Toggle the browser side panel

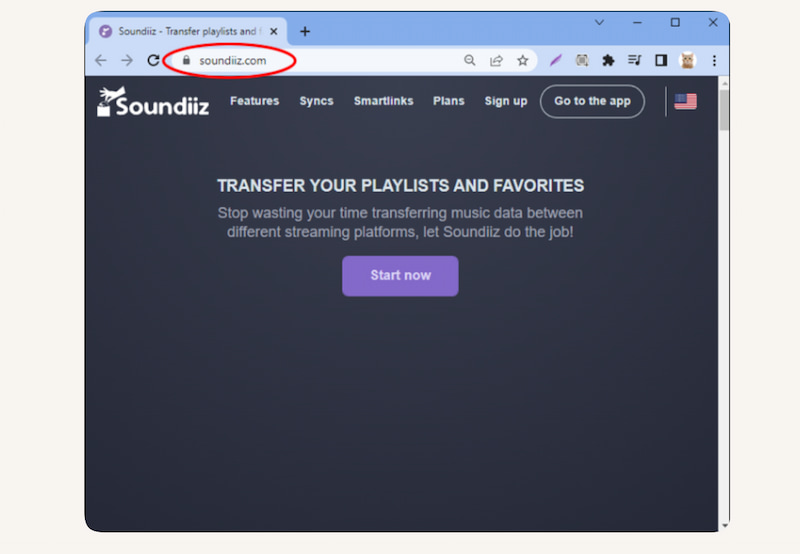tap(661, 61)
